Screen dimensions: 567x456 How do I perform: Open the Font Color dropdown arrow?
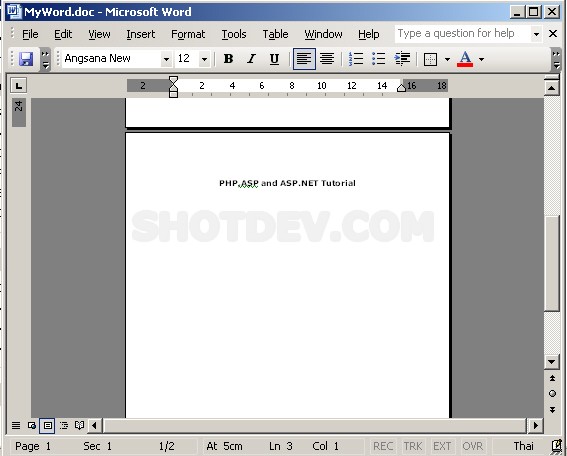tap(481, 59)
